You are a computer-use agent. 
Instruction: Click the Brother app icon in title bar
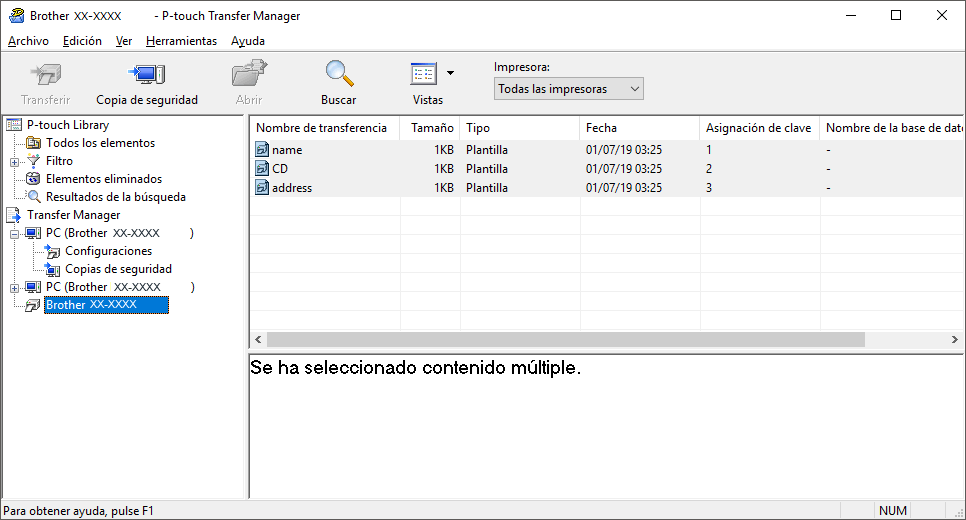(x=17, y=16)
